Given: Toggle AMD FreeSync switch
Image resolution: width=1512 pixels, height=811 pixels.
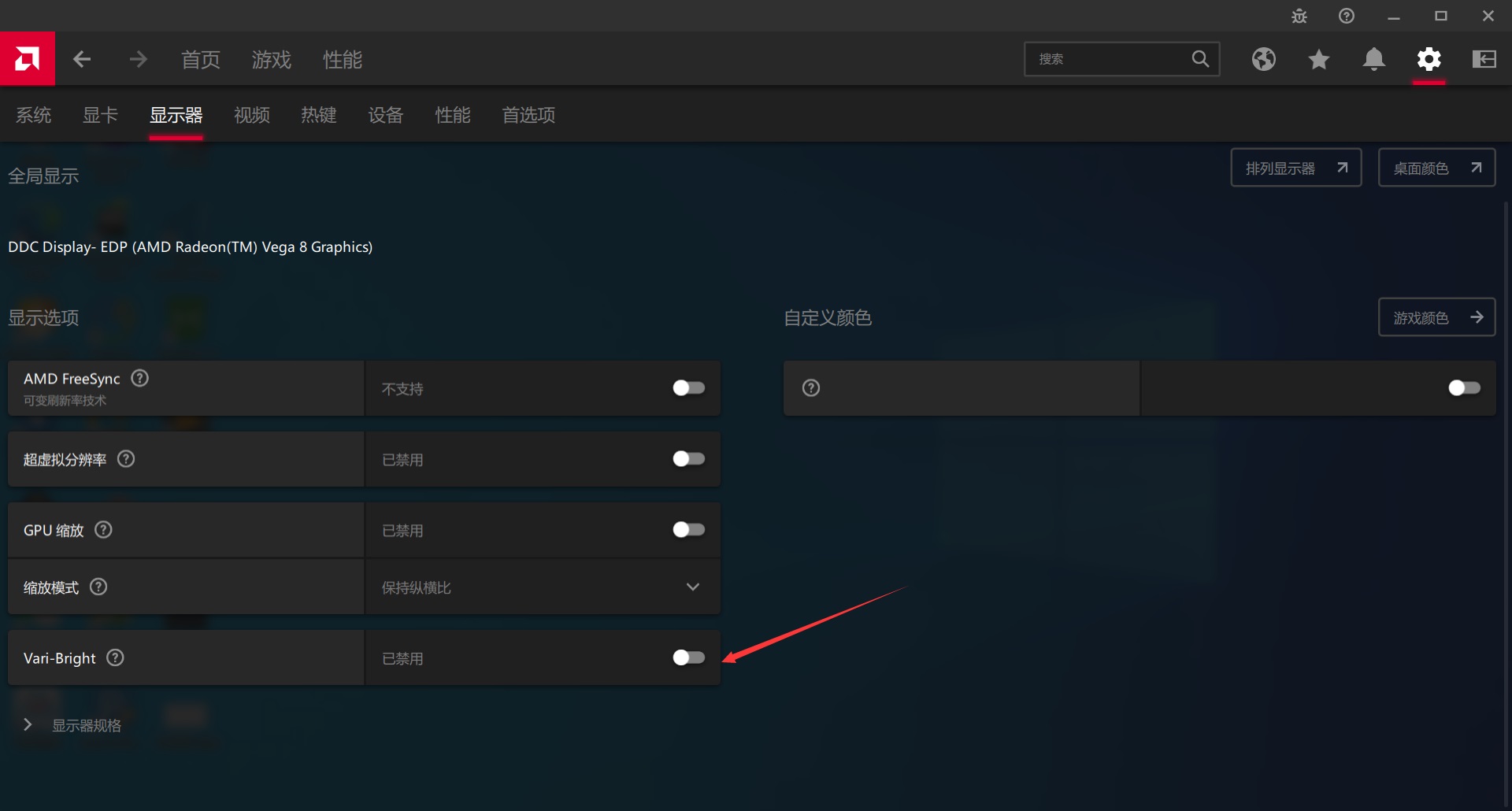Looking at the screenshot, I should point(689,388).
